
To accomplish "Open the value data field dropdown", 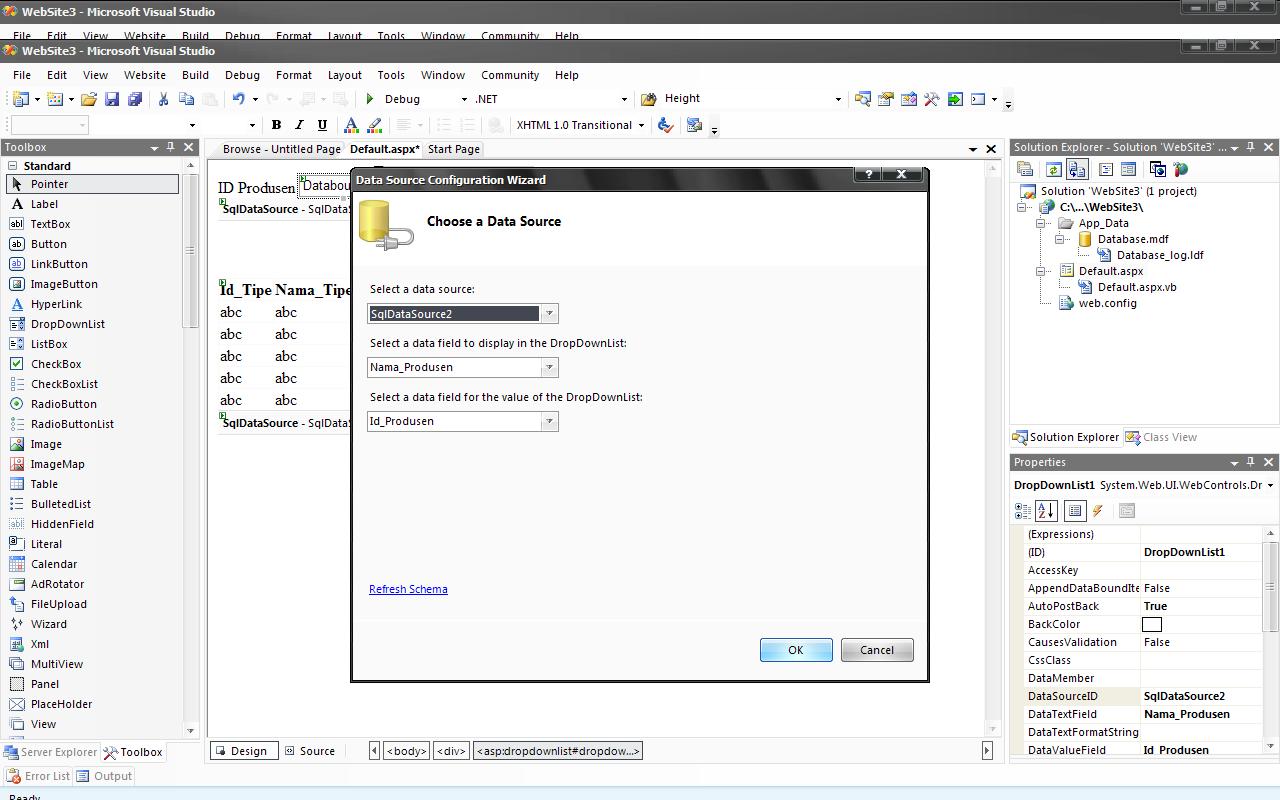I will tap(549, 422).
